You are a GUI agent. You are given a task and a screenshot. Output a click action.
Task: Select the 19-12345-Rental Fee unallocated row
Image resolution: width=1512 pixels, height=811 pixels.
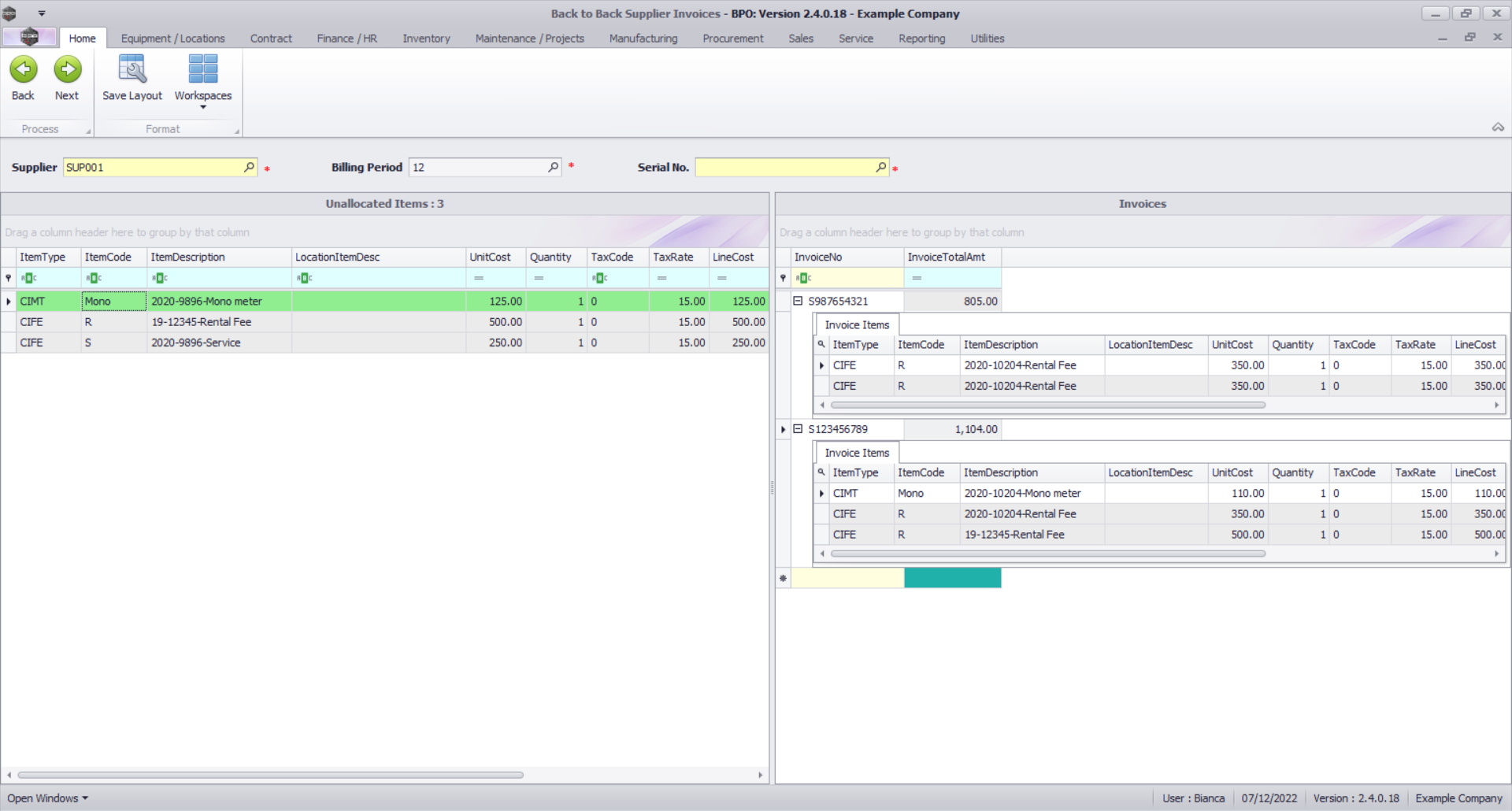point(201,322)
